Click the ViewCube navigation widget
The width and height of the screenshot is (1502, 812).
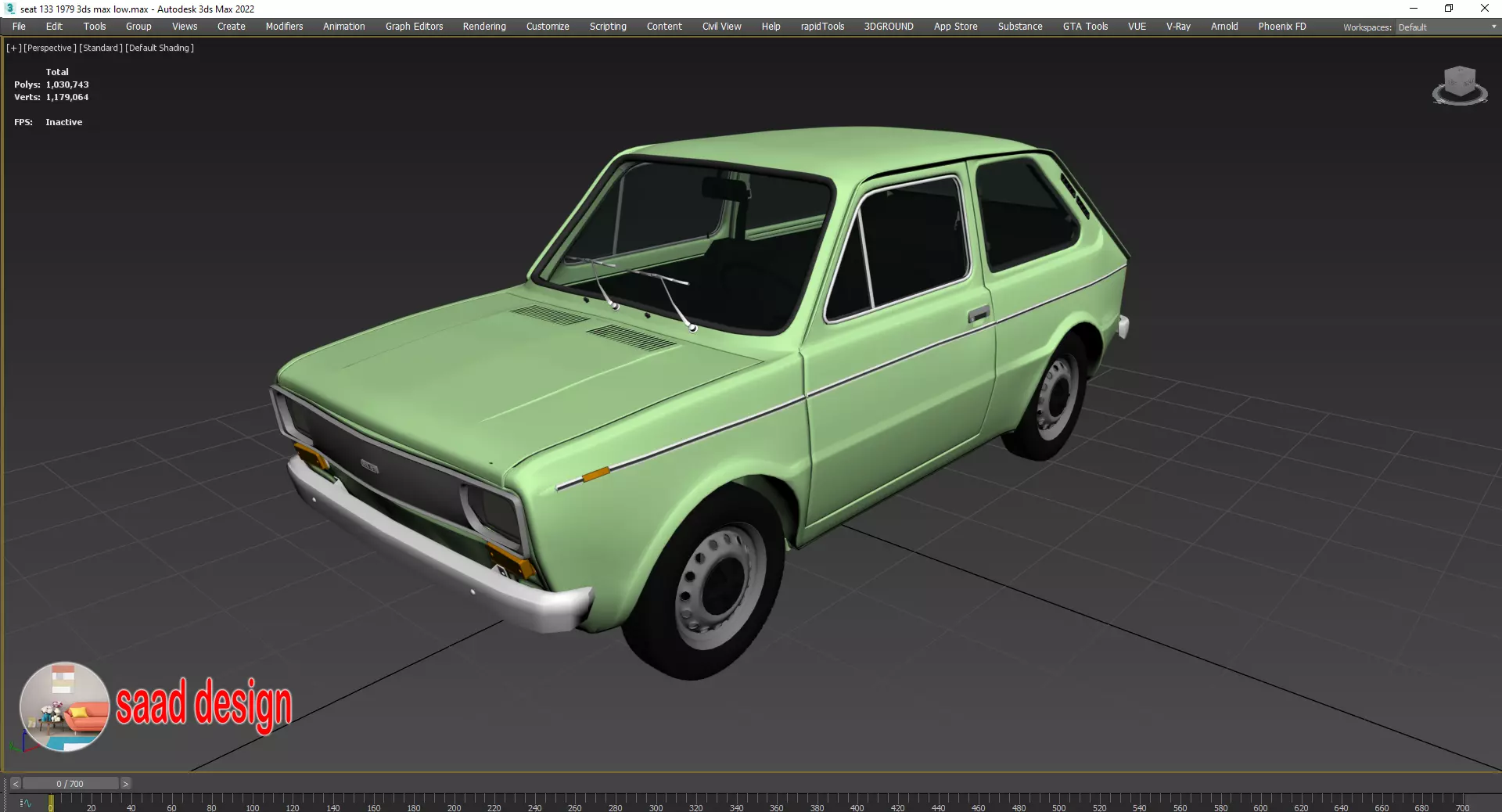click(1460, 85)
